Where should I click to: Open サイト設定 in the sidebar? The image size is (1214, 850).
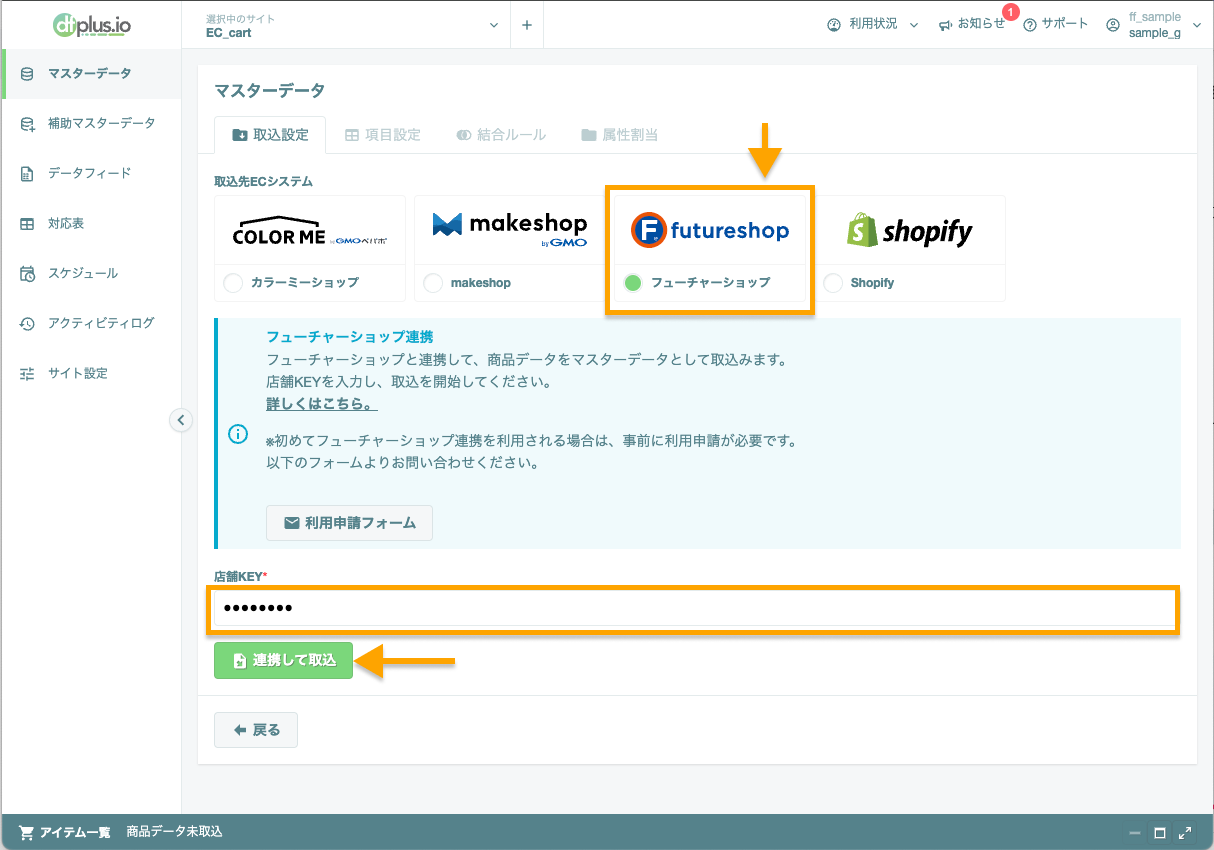pos(91,373)
